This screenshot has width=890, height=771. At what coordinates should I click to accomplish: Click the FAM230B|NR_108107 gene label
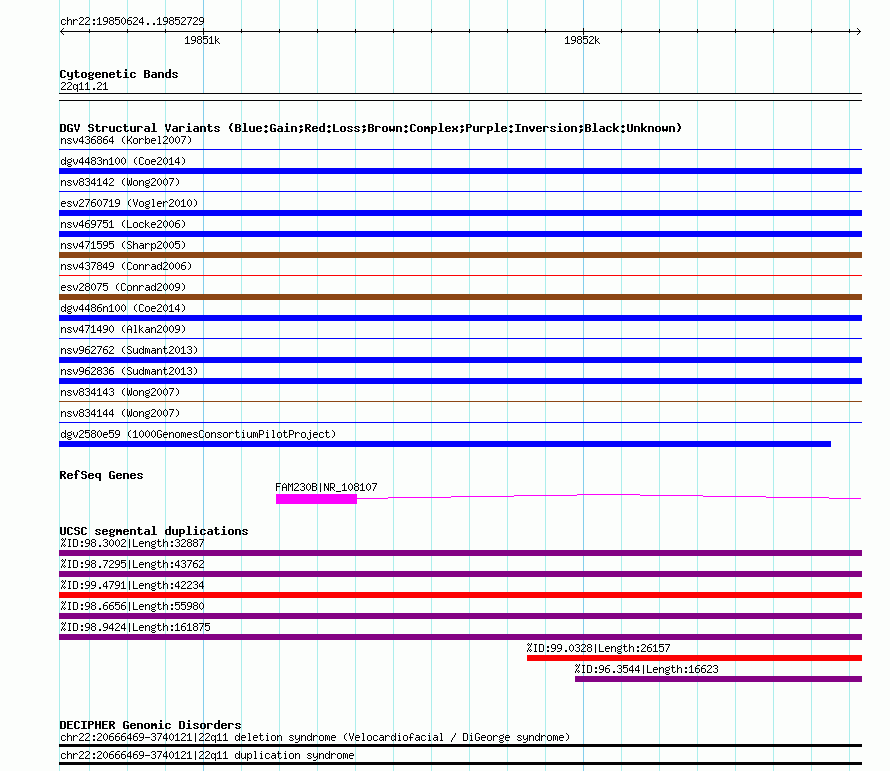coord(326,487)
